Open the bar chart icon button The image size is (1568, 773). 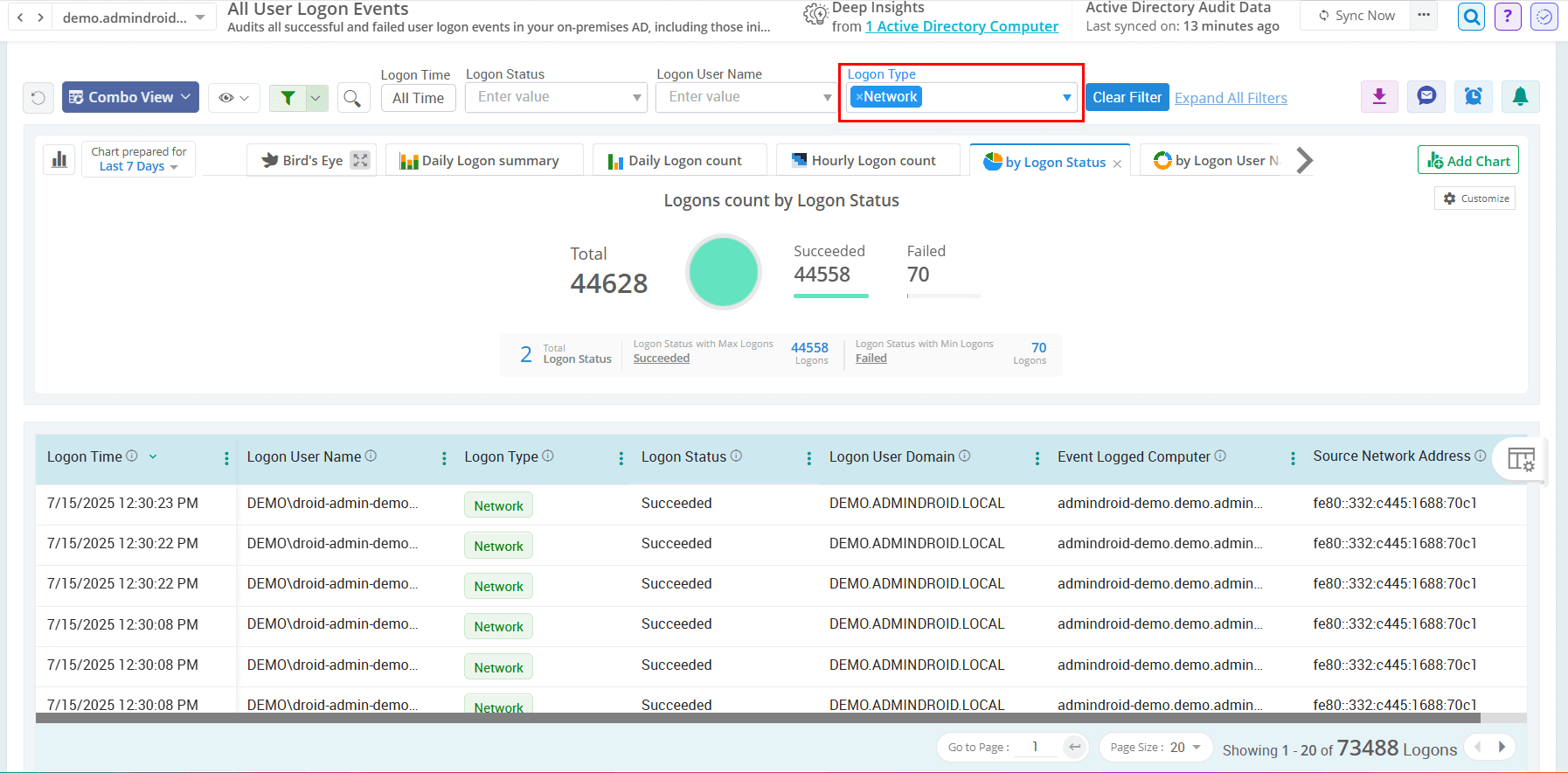[x=59, y=159]
